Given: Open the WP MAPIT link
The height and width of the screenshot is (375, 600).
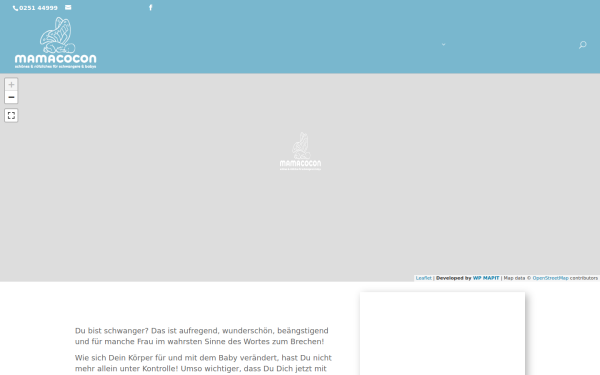Looking at the screenshot, I should click(486, 278).
